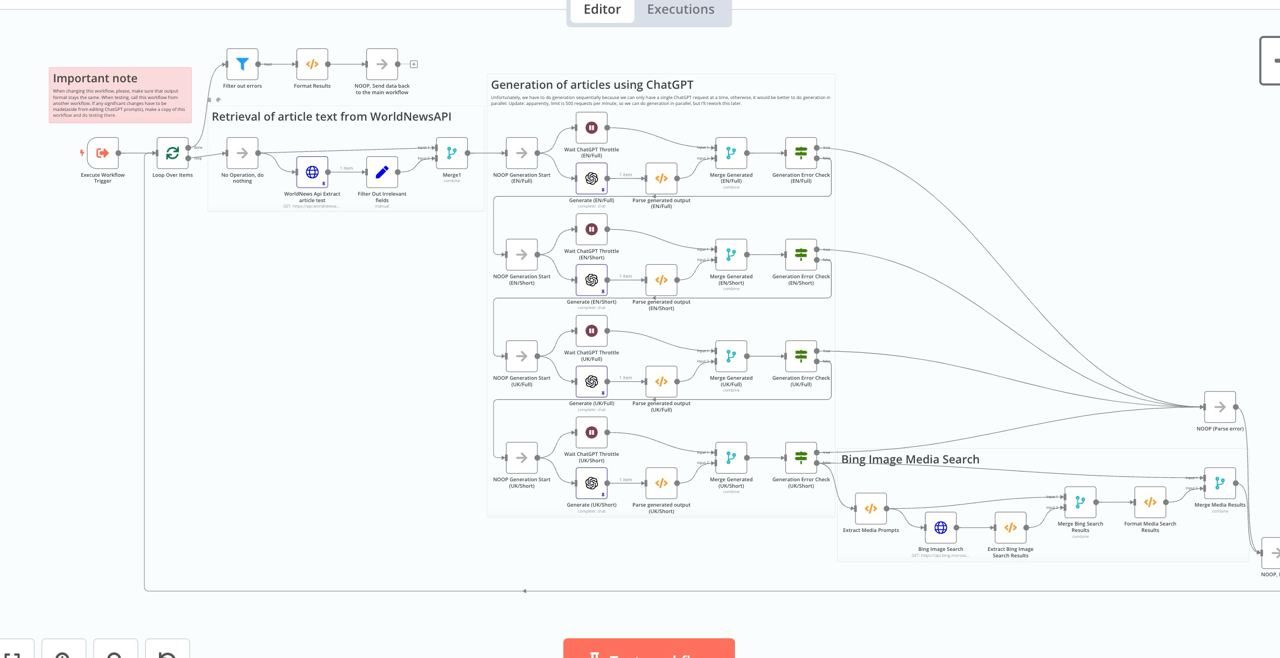Viewport: 1280px width, 658px height.
Task: Select the NOOP (Parse error) node
Action: (x=1220, y=407)
